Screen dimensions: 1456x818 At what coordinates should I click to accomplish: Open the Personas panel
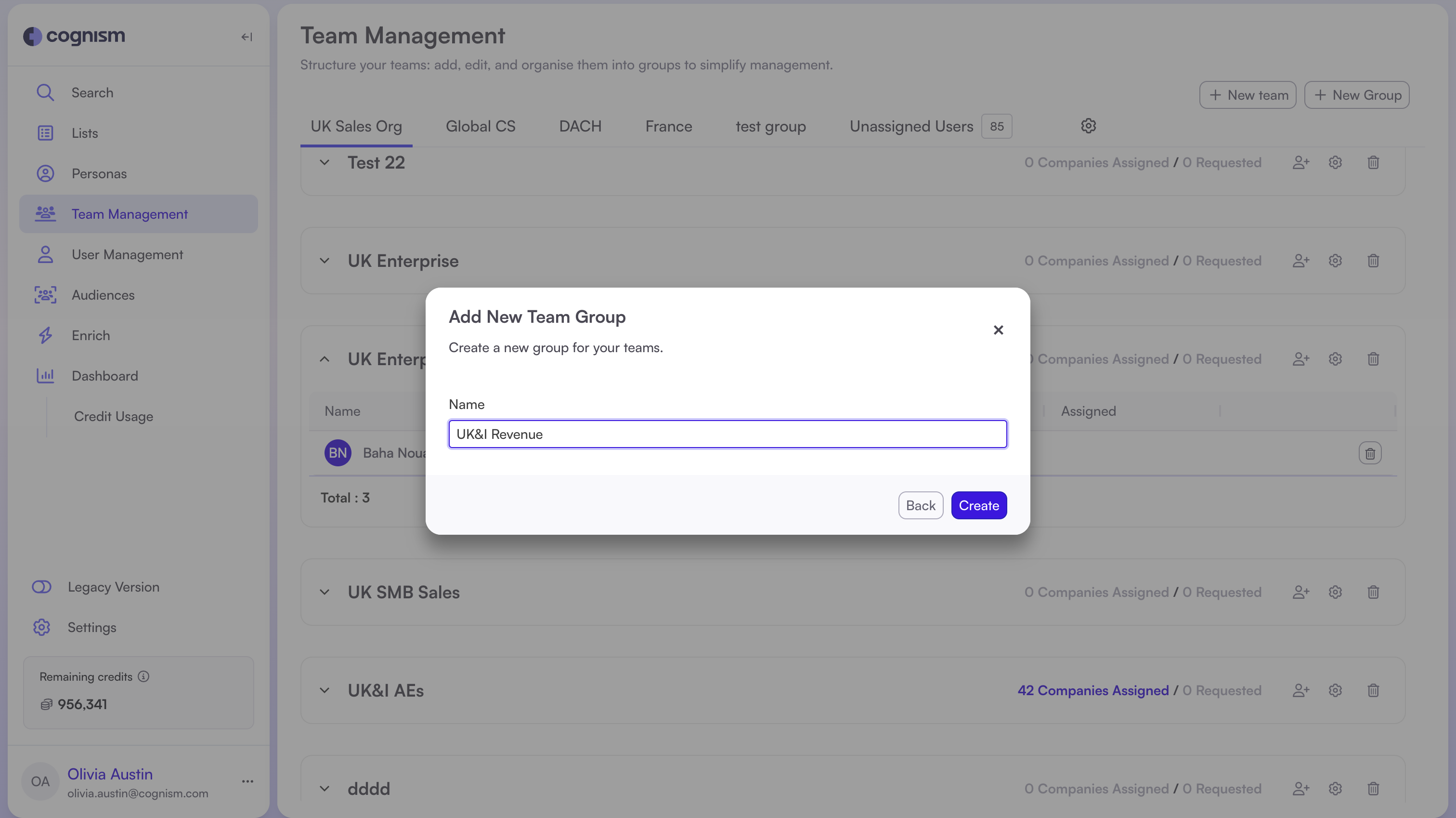pos(100,173)
